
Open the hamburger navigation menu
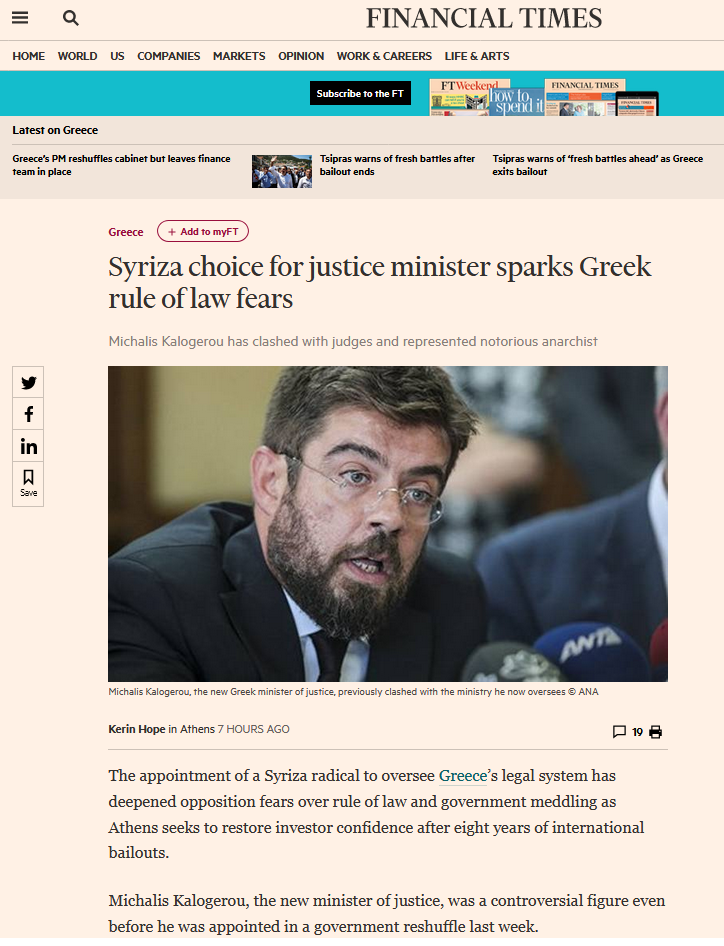tap(20, 17)
